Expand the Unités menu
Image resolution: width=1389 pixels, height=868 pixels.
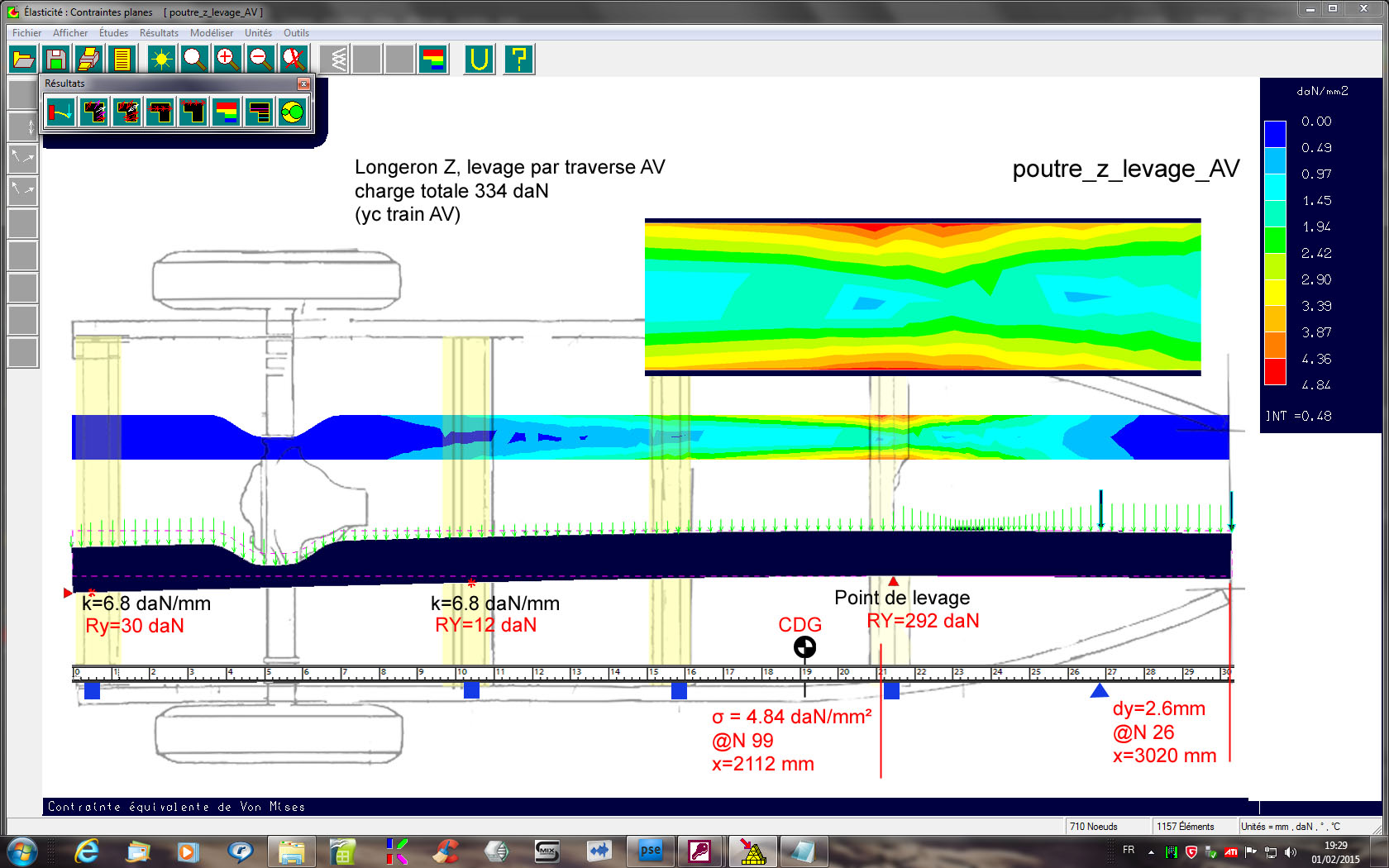258,33
